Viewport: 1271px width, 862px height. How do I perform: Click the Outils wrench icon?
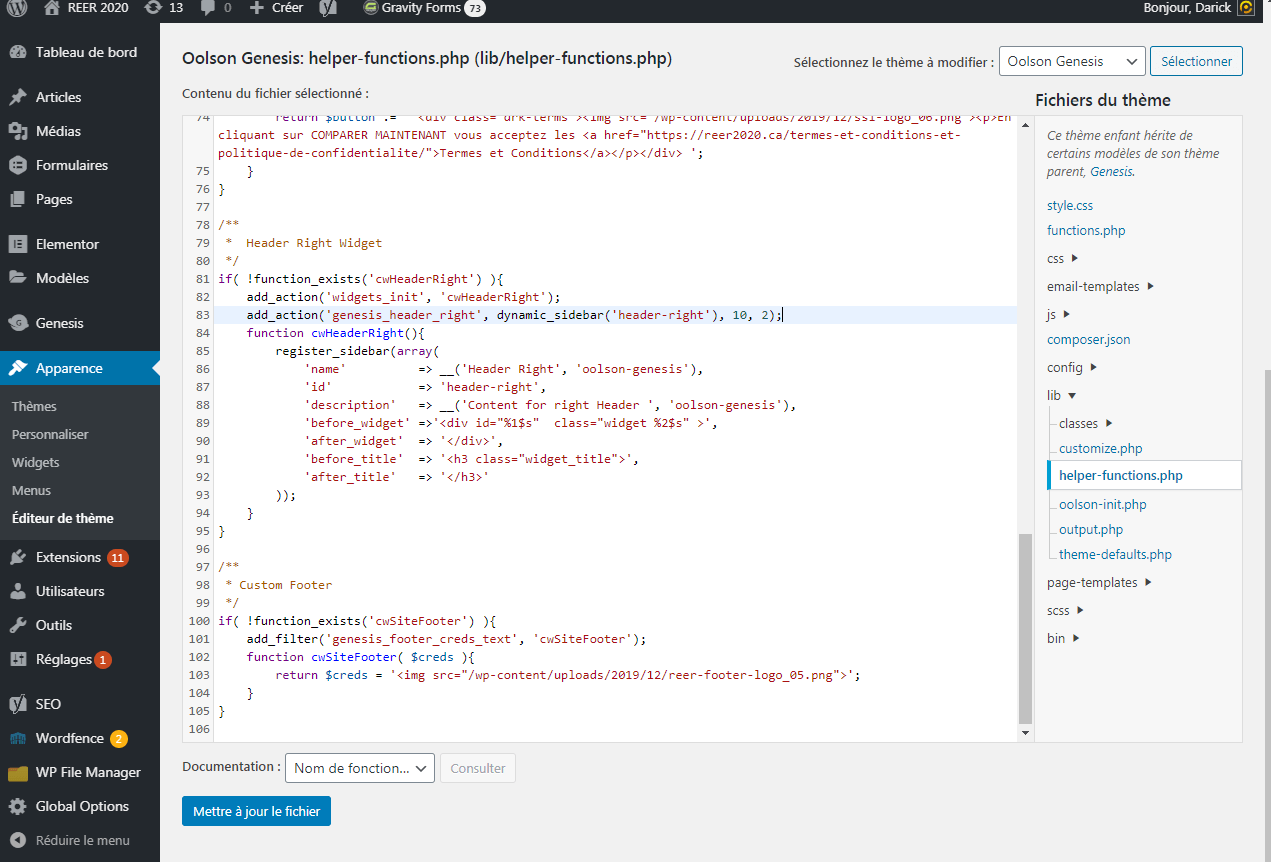point(18,625)
